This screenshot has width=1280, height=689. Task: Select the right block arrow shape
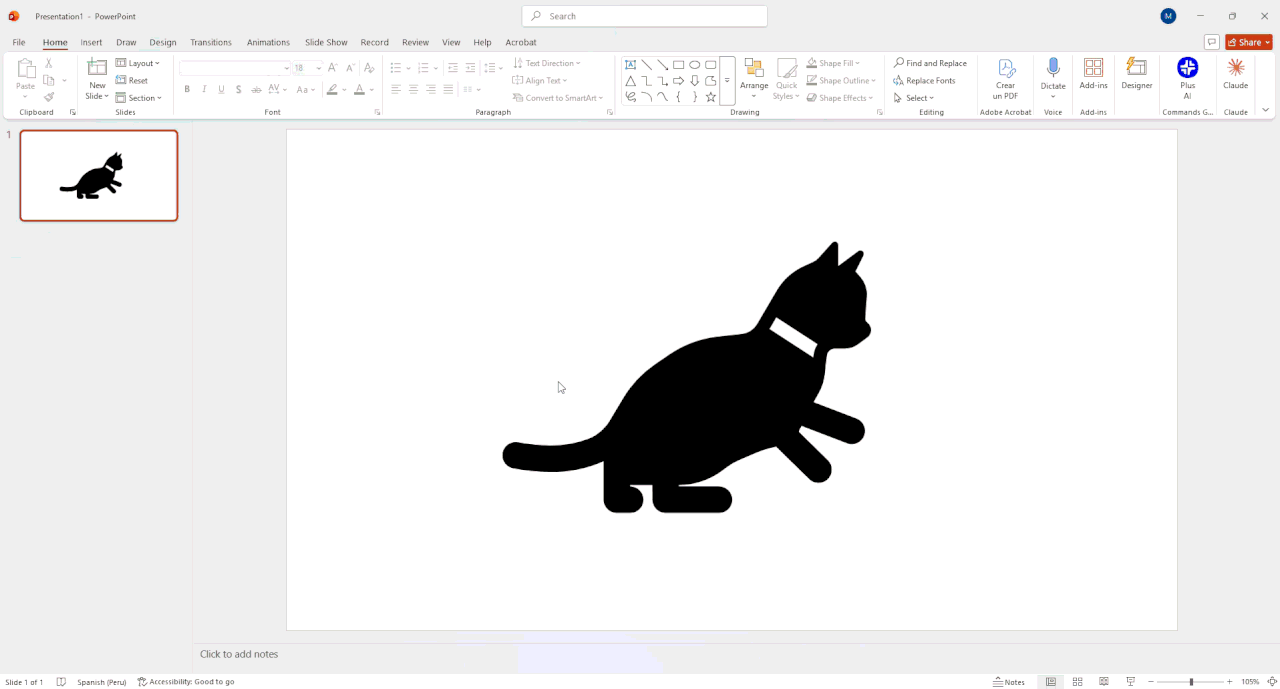(x=678, y=81)
